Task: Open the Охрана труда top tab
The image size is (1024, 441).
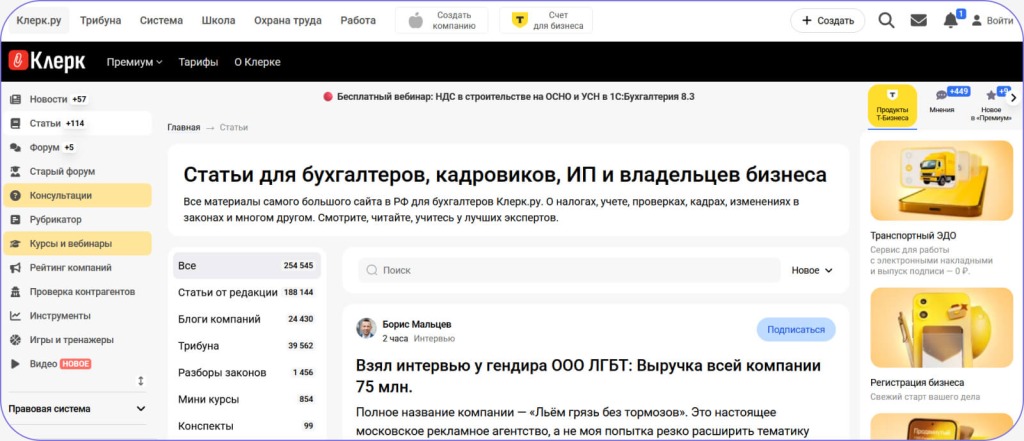Action: click(x=288, y=20)
